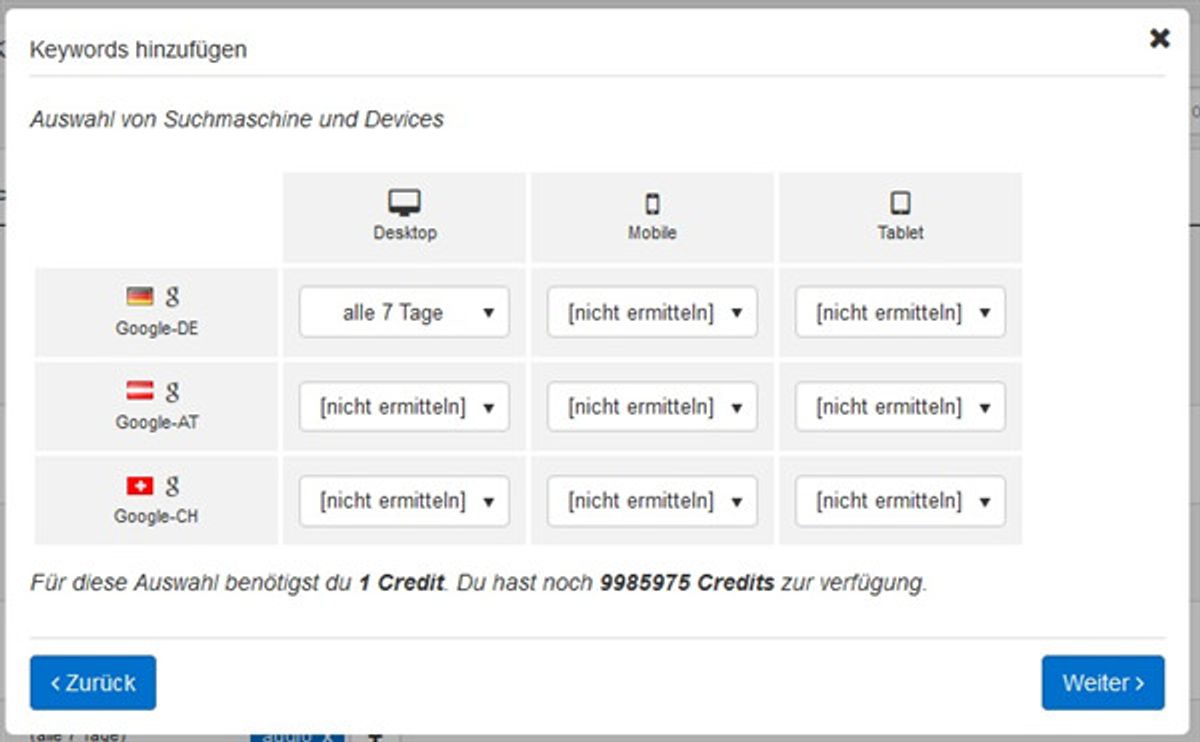Click the Google-AT row label
The width and height of the screenshot is (1200, 742).
(157, 422)
